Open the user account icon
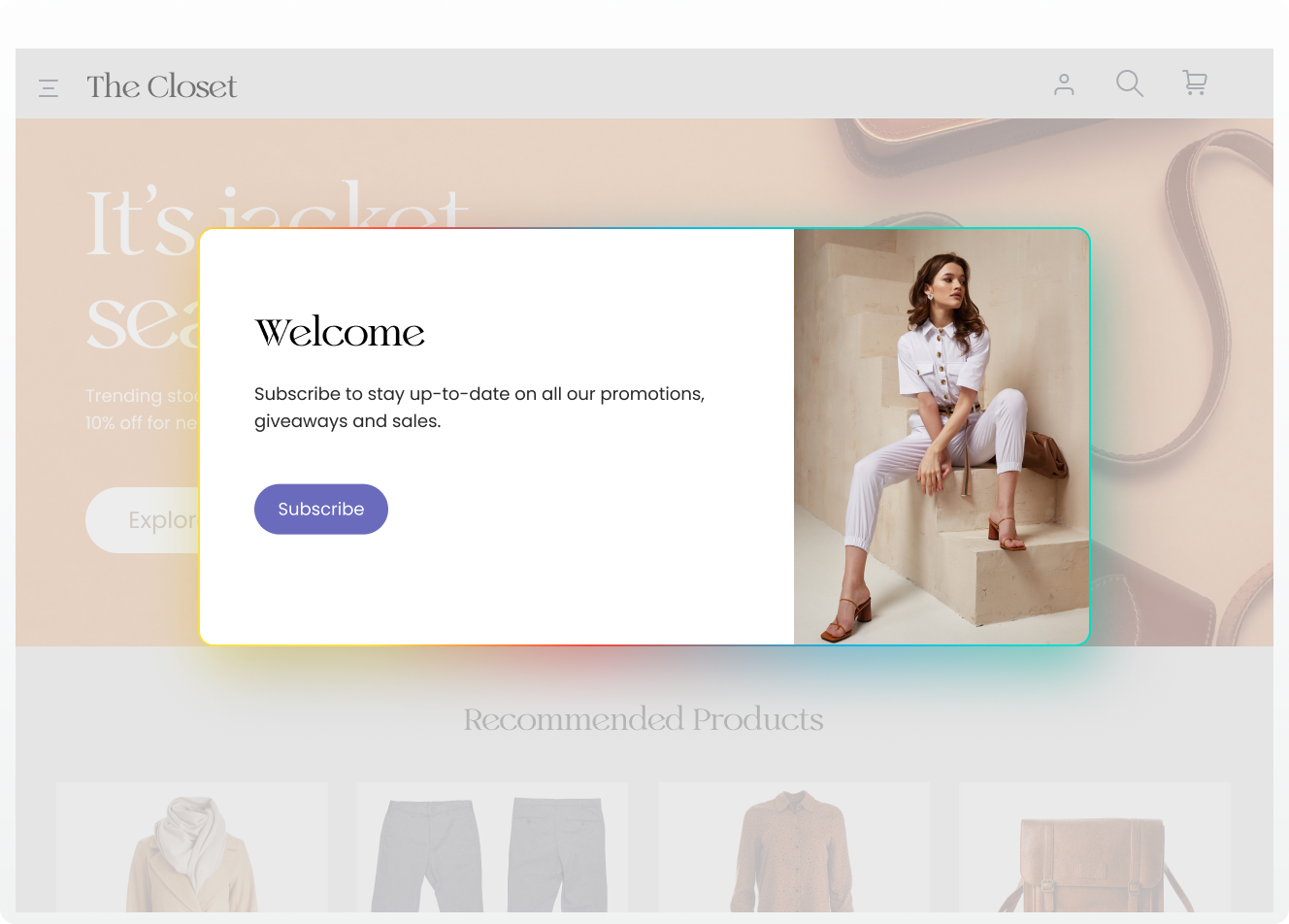This screenshot has width=1289, height=924. [1064, 84]
